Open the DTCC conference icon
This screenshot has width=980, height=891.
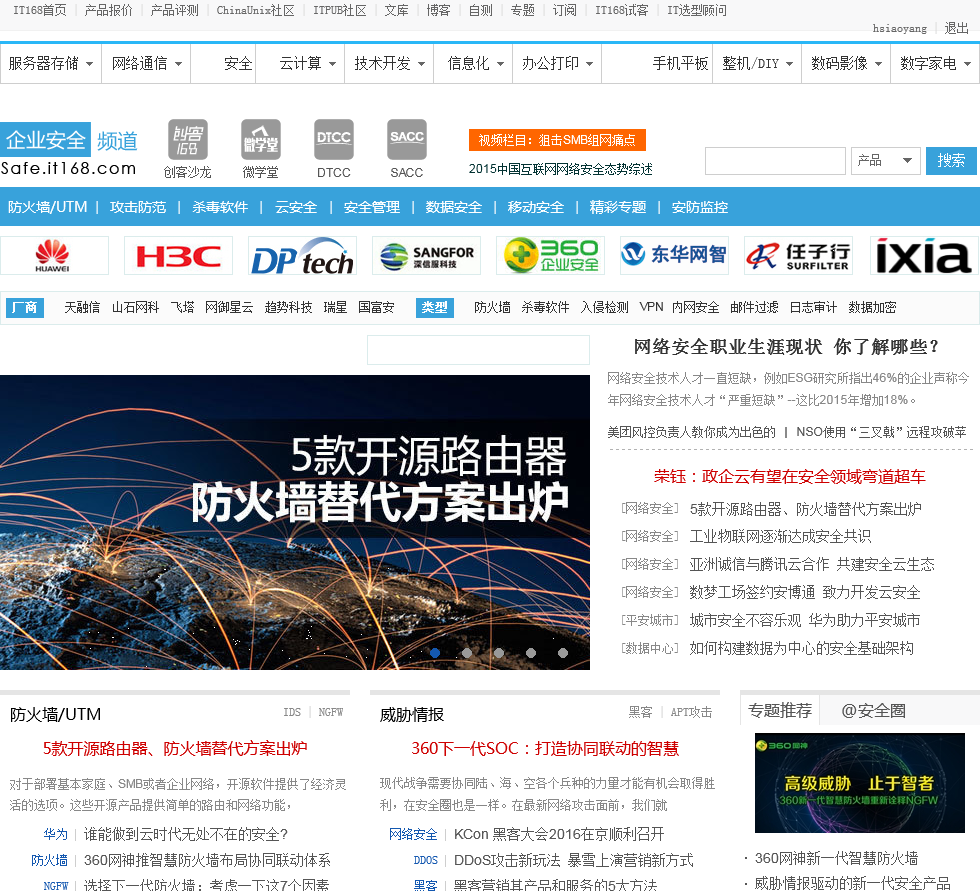coord(334,149)
